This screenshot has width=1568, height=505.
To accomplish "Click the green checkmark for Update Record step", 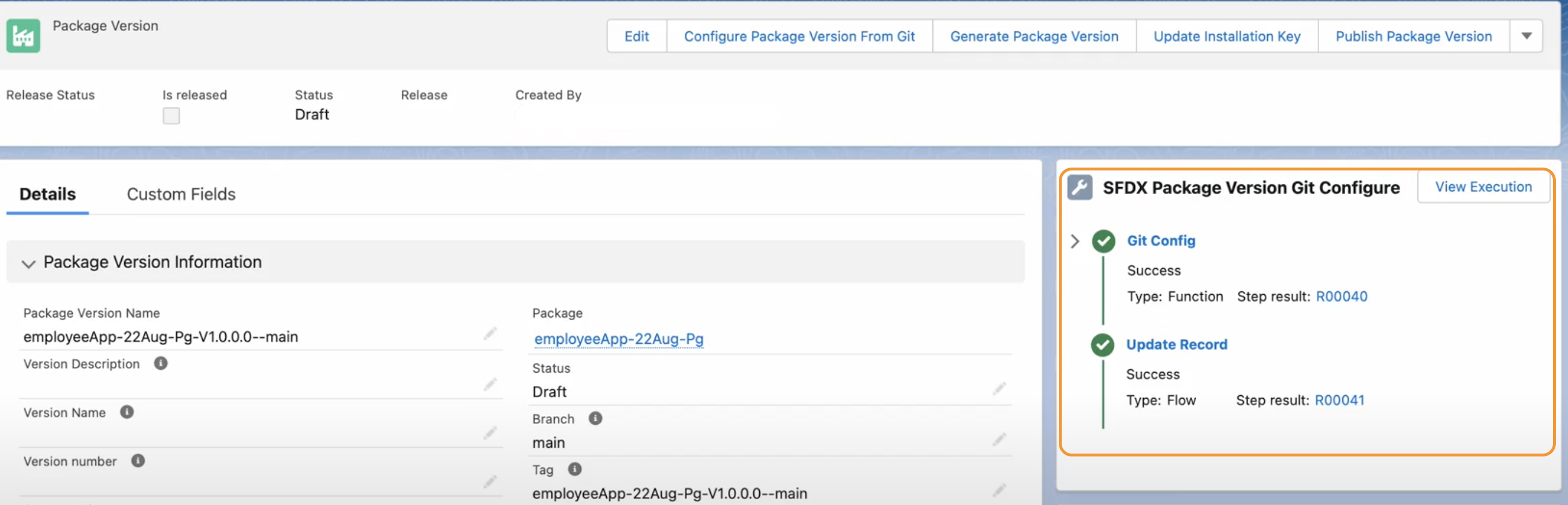I will point(1102,345).
